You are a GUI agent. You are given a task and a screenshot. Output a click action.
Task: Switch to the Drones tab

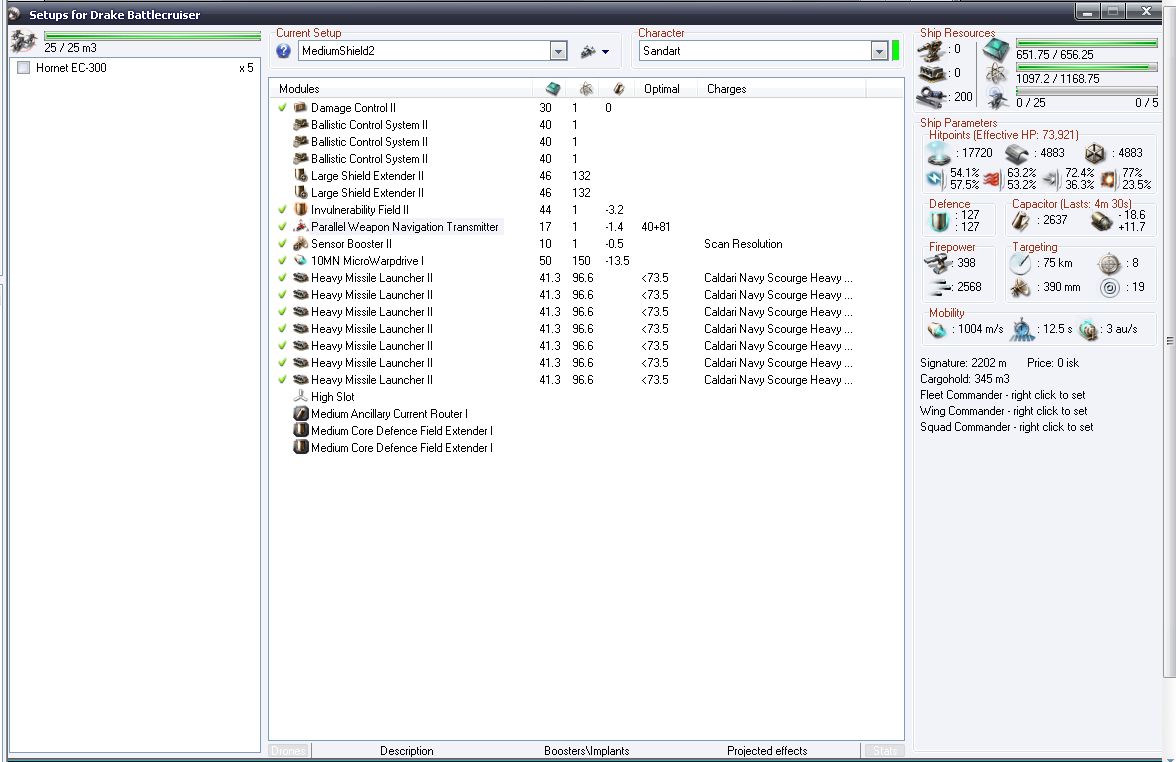click(290, 751)
